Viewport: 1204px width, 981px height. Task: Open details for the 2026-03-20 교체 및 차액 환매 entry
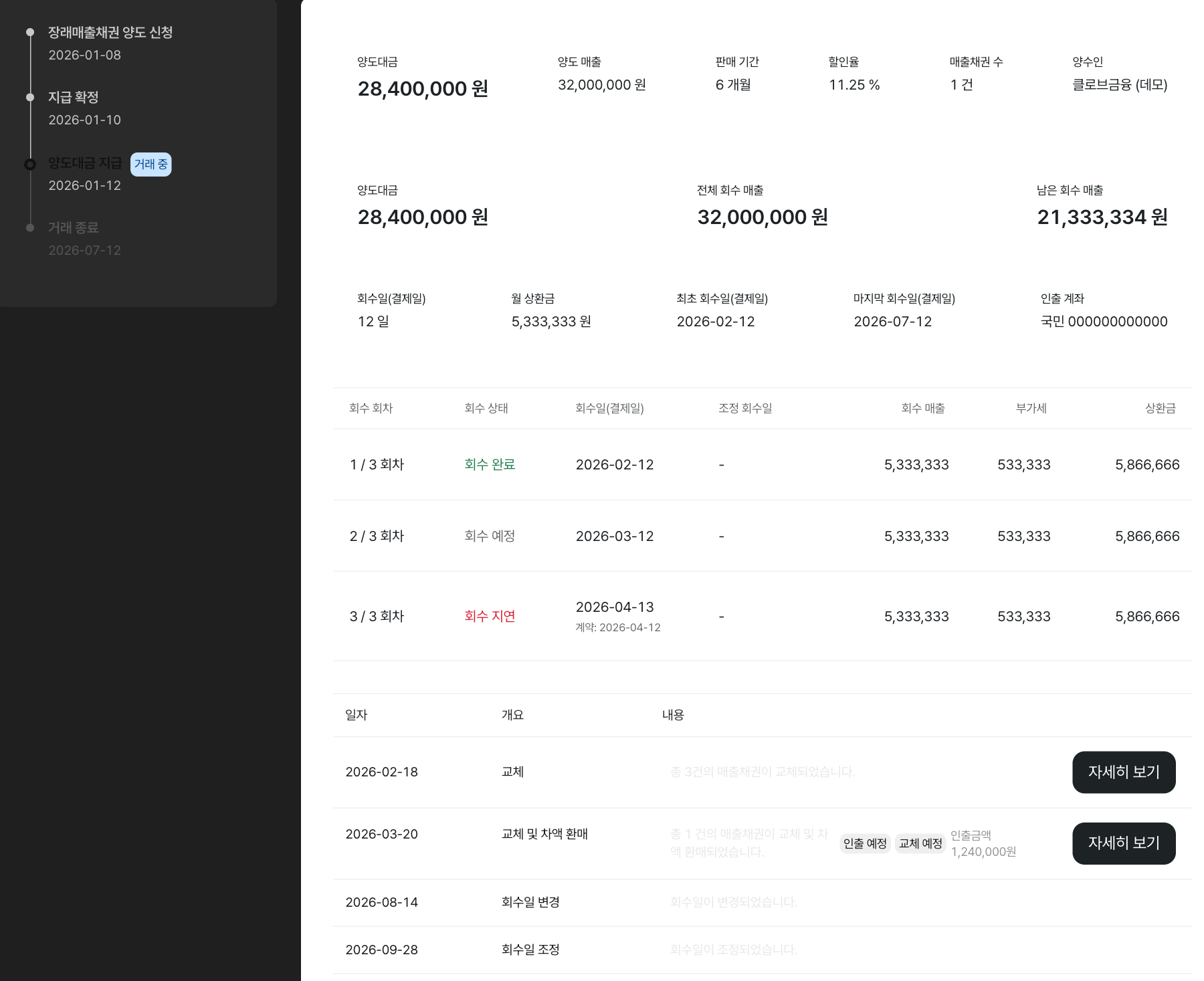tap(1124, 843)
